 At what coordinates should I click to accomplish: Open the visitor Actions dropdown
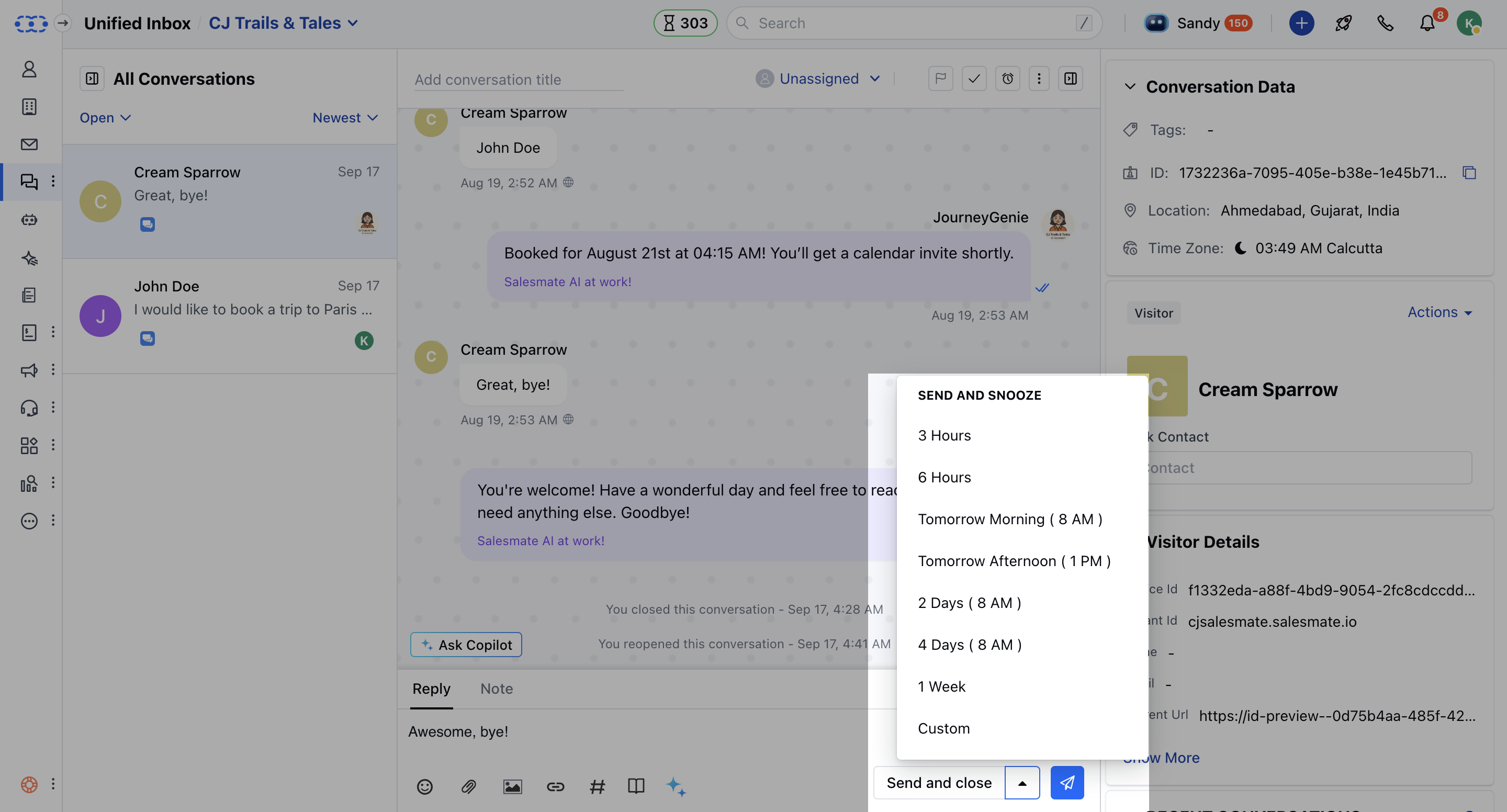[1439, 312]
